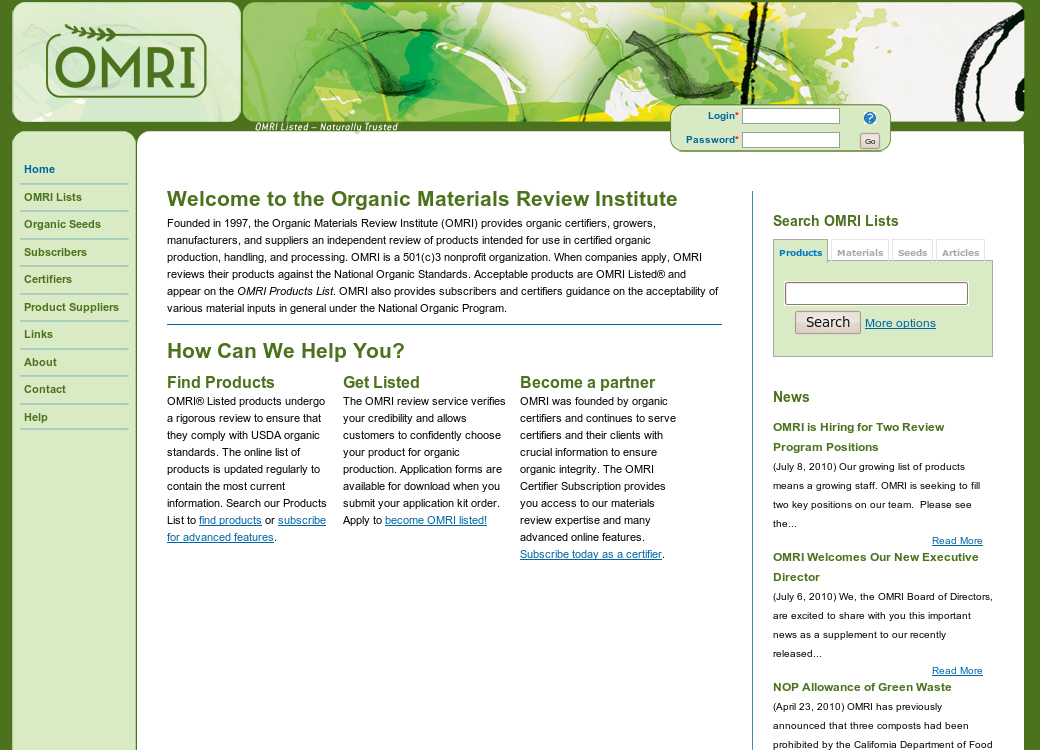Click the Find Products heading
This screenshot has width=1040, height=750.
(x=220, y=383)
